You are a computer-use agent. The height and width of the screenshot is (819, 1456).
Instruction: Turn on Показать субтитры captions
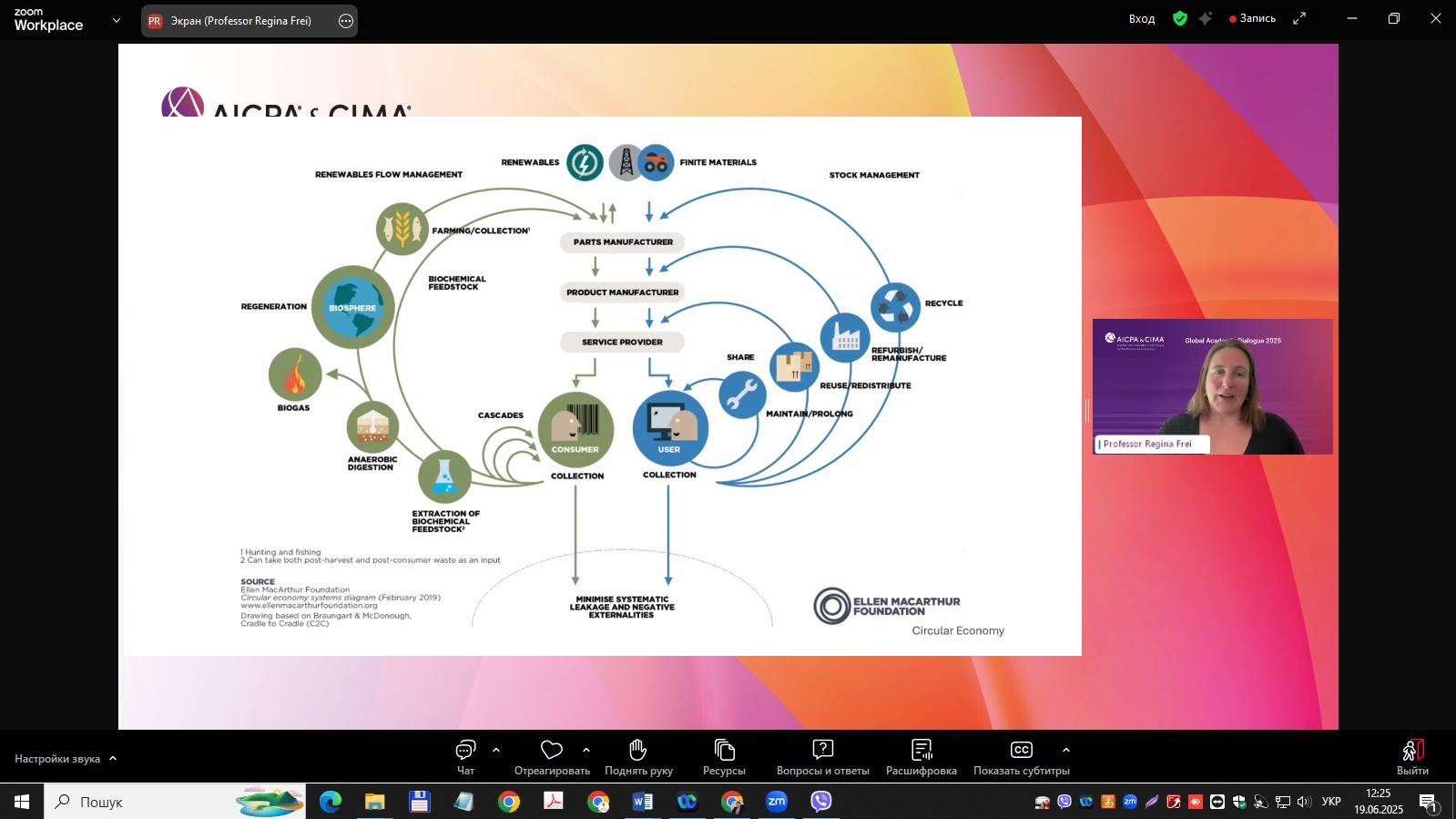(x=1021, y=757)
